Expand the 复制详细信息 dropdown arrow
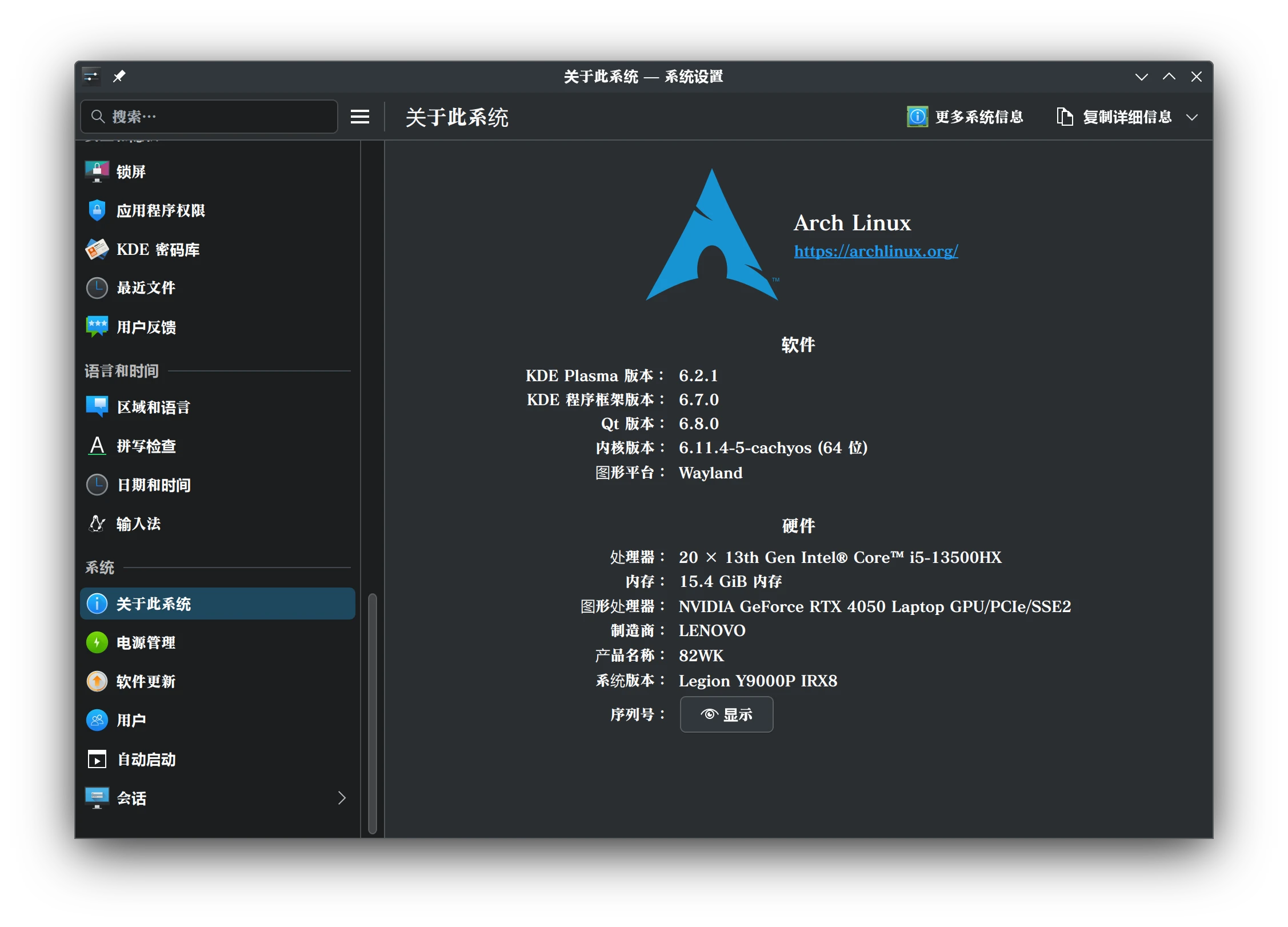This screenshot has width=1288, height=927. tap(1192, 117)
